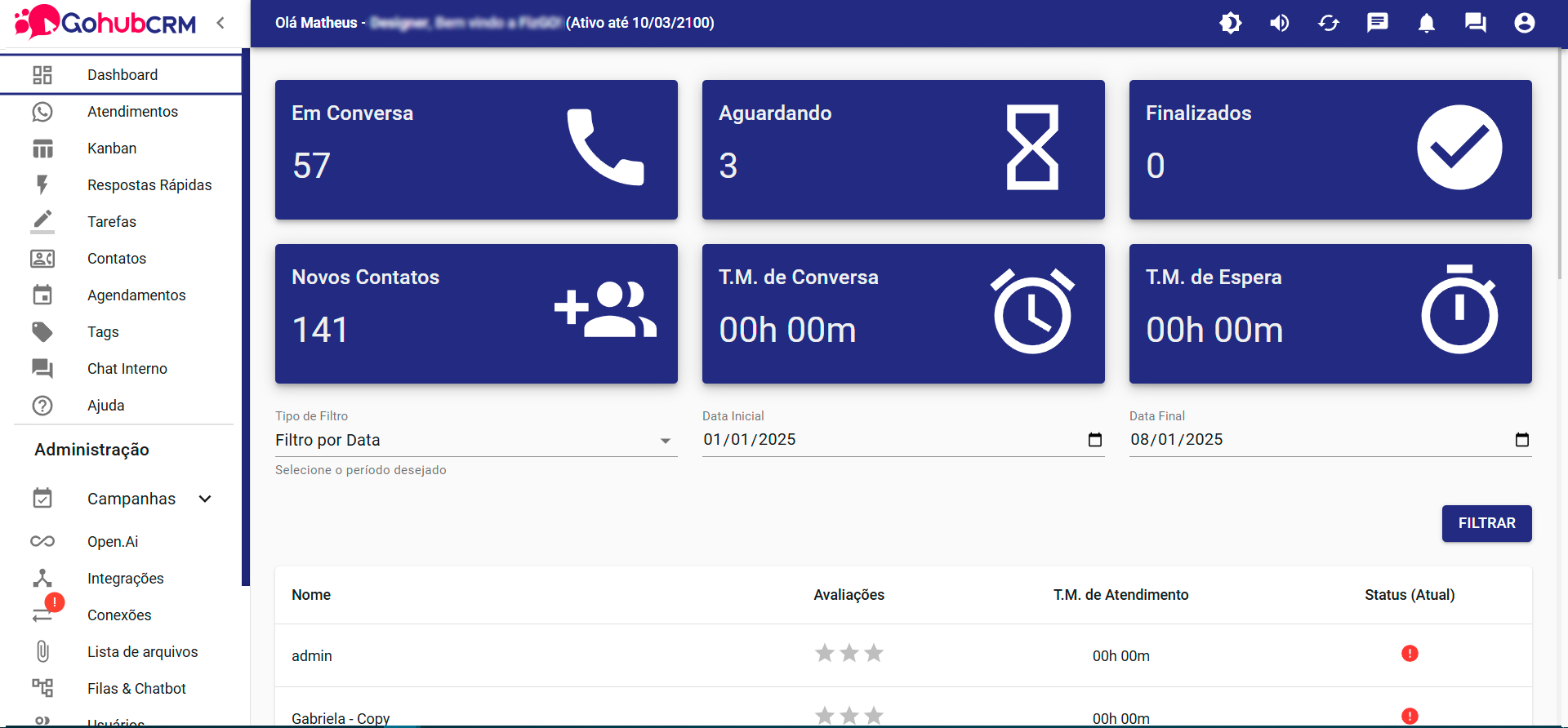Go to Atendimentos in the sidebar
The image size is (1568, 728).
(x=132, y=112)
